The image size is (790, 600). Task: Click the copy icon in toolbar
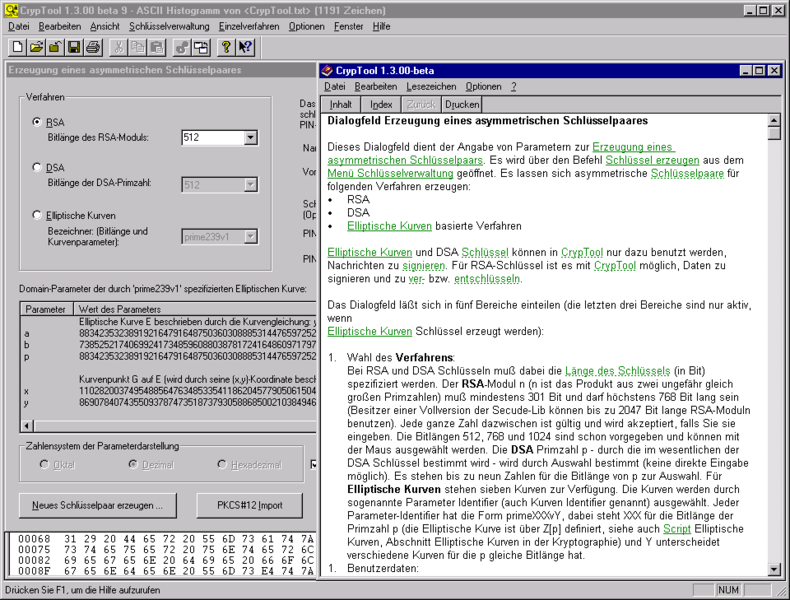[137, 47]
